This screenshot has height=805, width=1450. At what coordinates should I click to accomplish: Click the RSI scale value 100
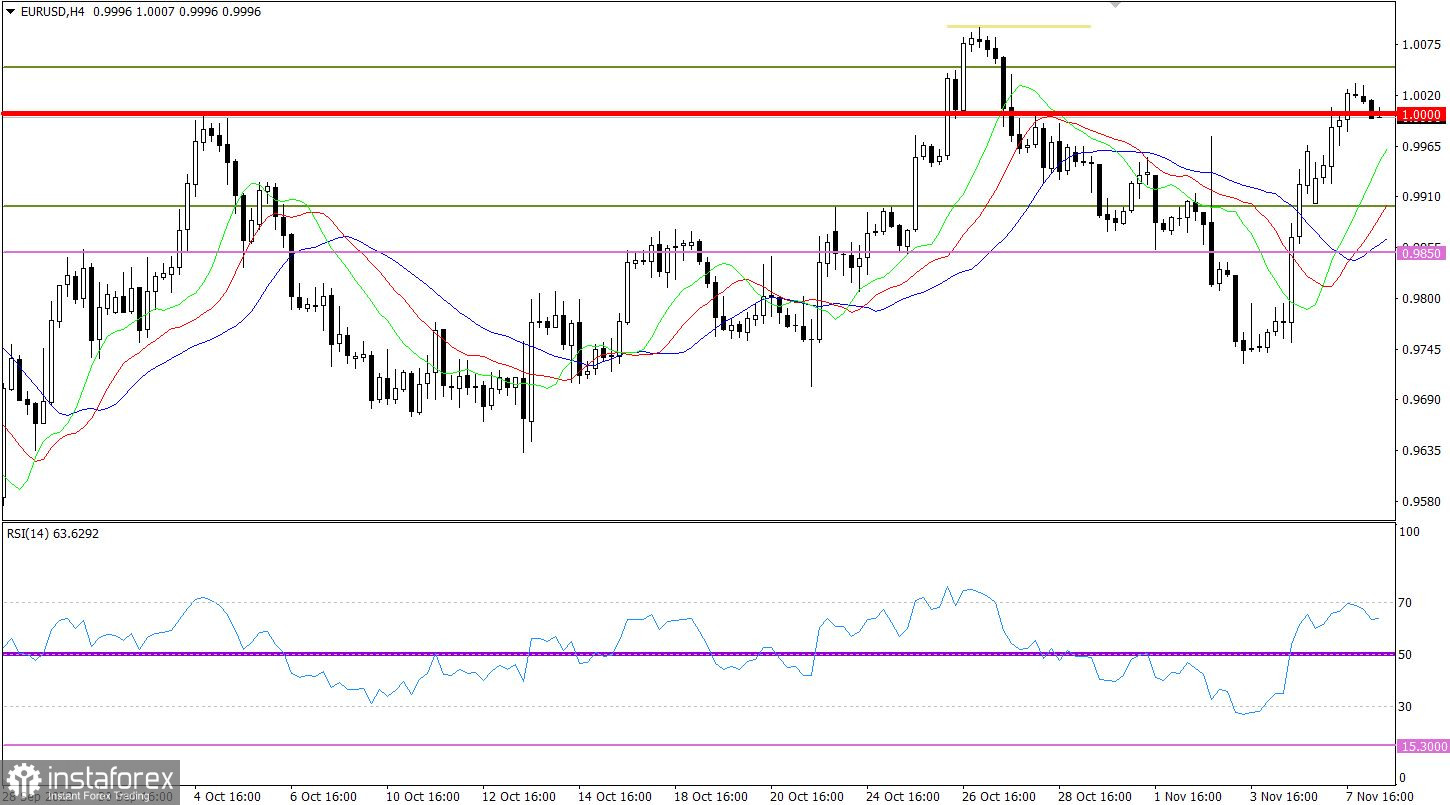[x=1408, y=533]
